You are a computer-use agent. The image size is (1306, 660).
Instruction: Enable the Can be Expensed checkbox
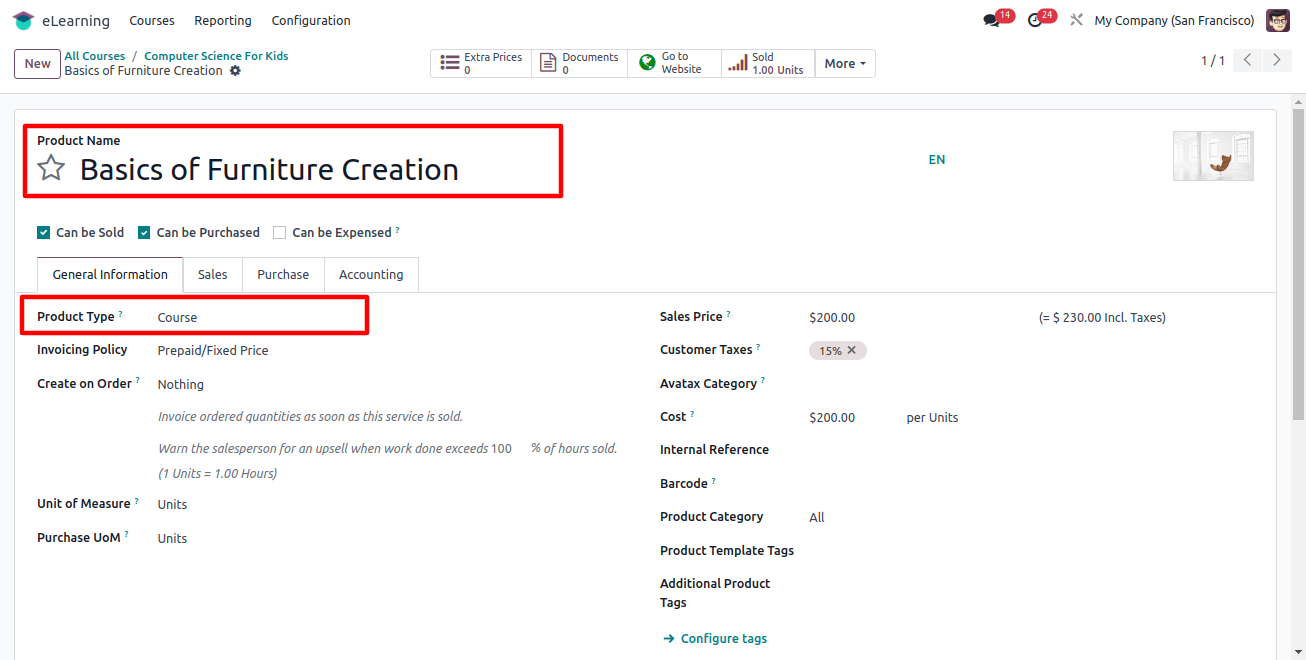[x=280, y=232]
